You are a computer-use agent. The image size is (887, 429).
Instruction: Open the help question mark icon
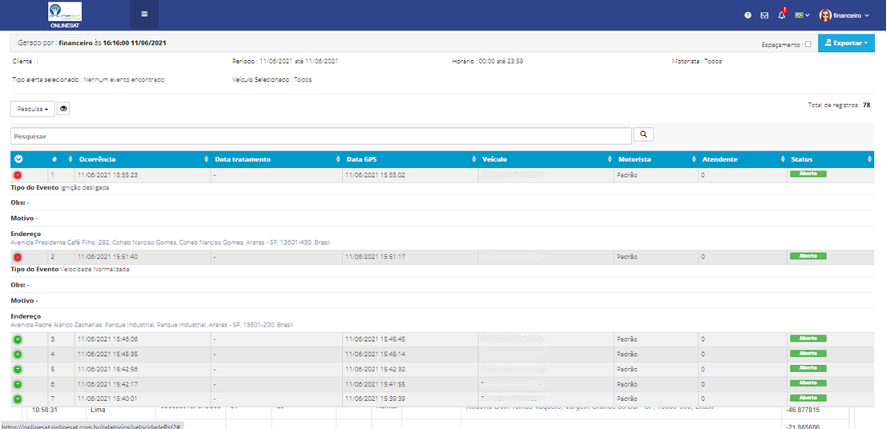coord(748,15)
